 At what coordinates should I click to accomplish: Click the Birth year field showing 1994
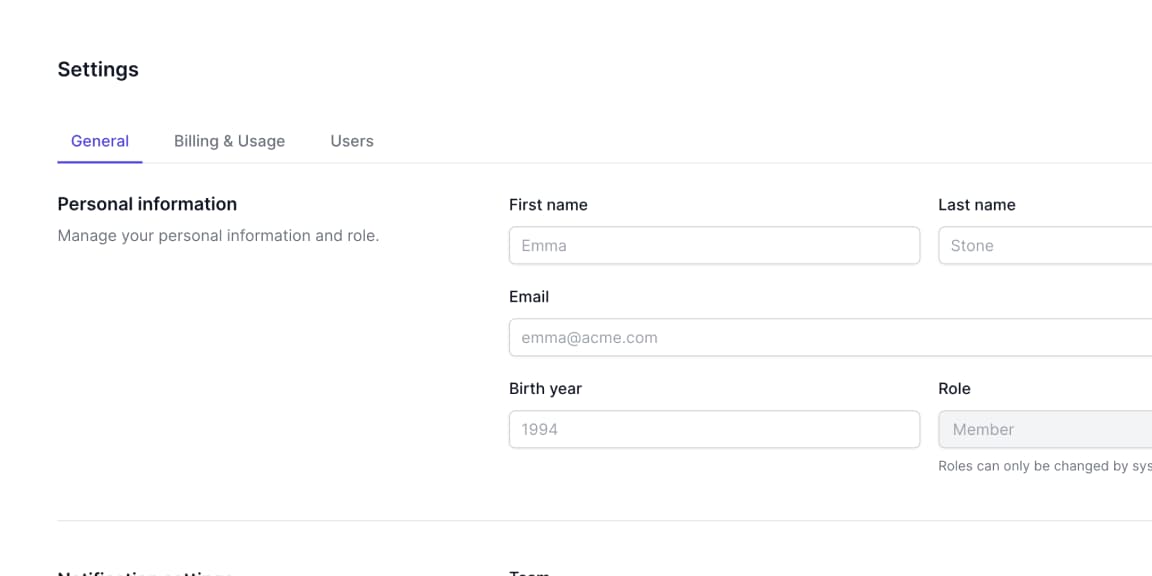(714, 429)
